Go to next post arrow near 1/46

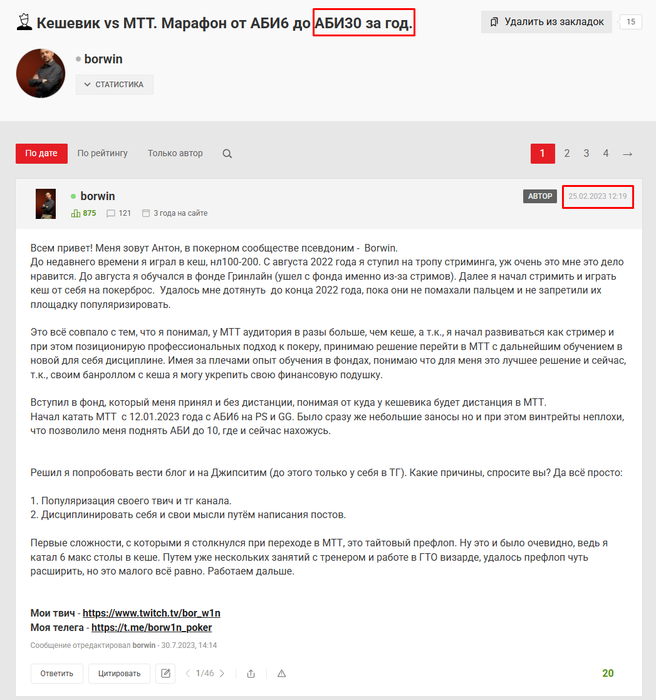coord(222,673)
